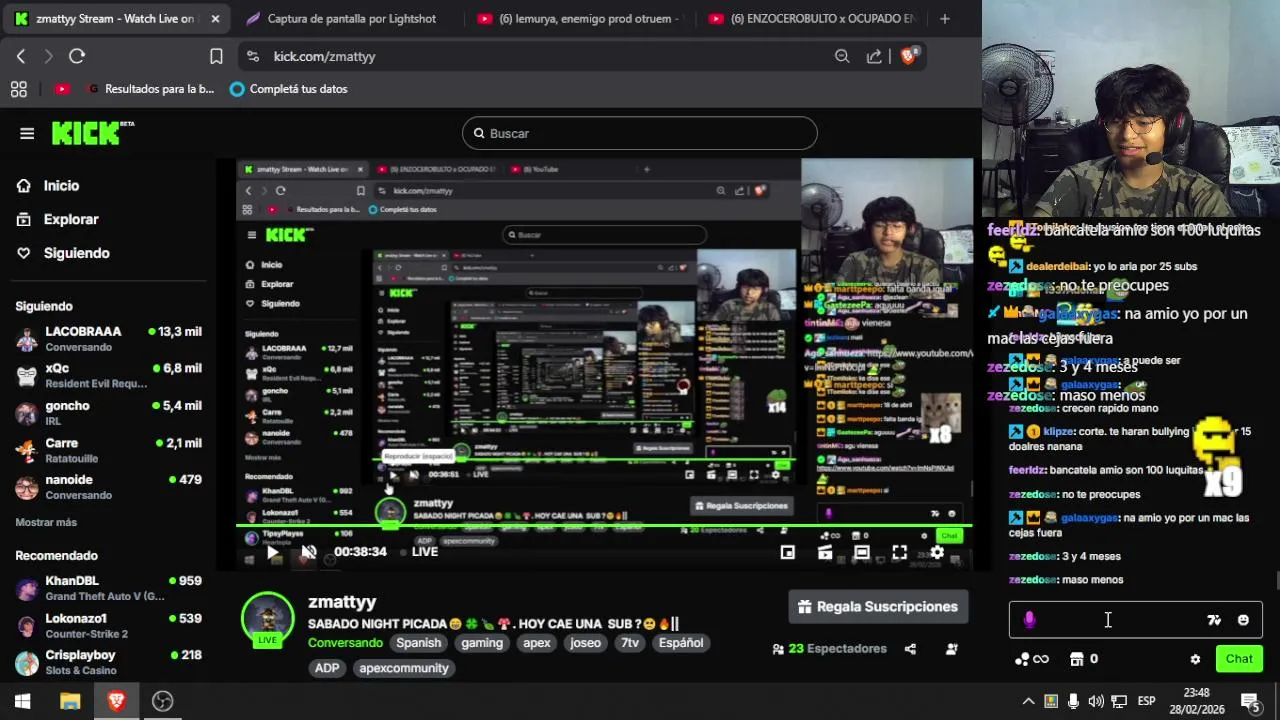Screen dimensions: 1280x720
Task: Open Windows Start menu
Action: coord(22,701)
